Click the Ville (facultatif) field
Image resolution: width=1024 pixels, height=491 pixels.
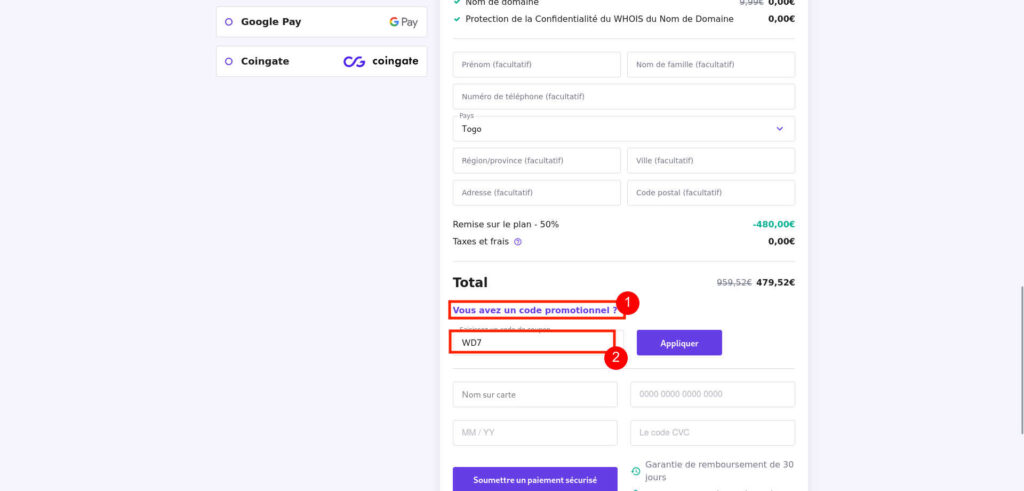pyautogui.click(x=711, y=161)
